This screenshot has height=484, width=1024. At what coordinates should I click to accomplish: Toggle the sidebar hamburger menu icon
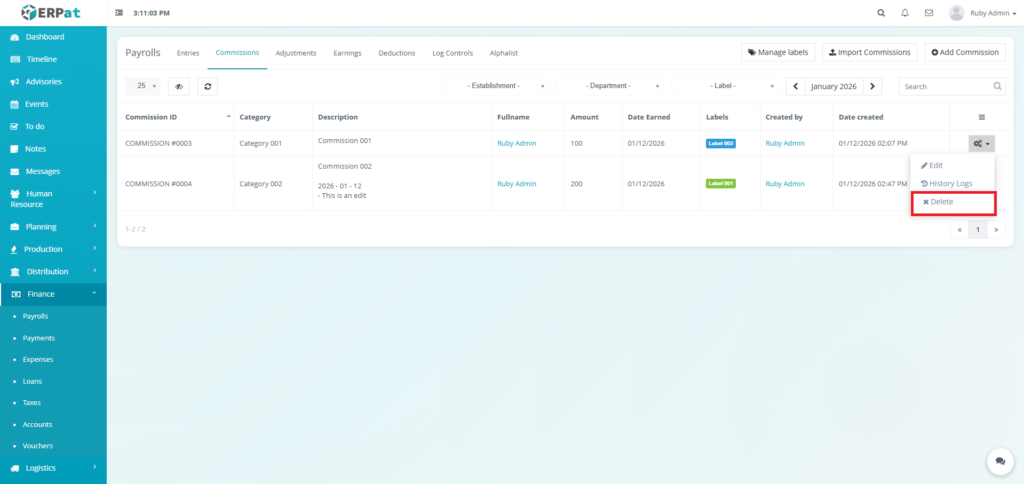(120, 13)
